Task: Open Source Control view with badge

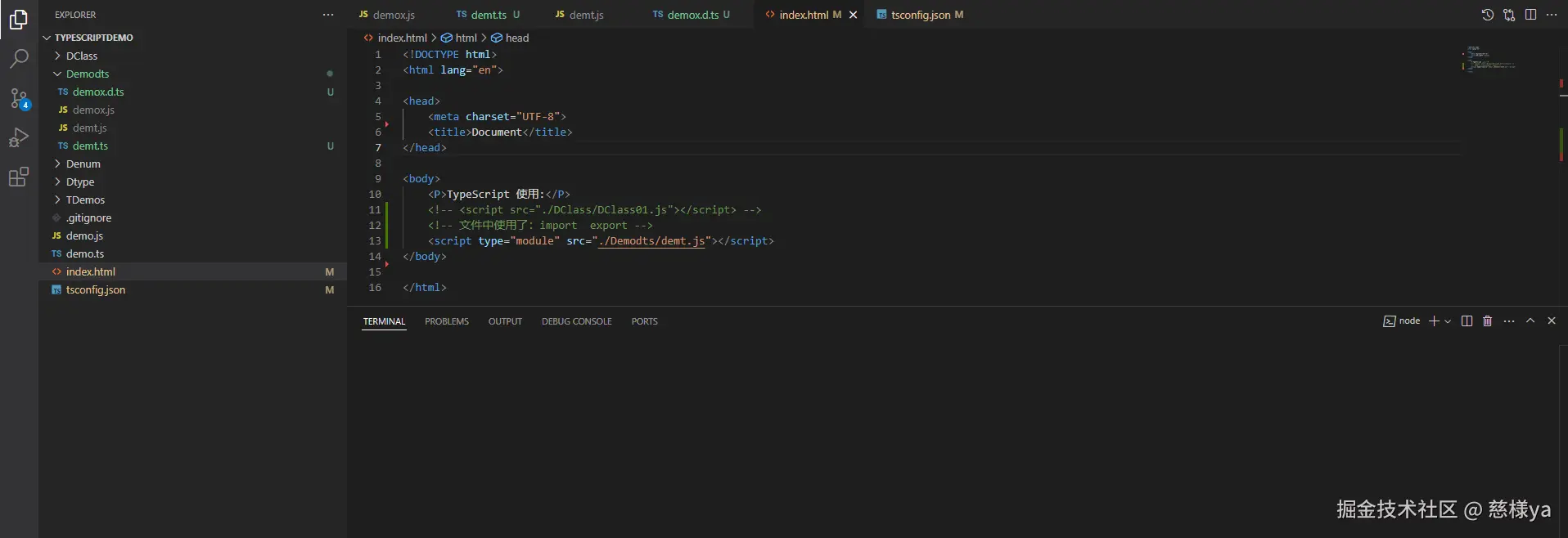Action: [x=18, y=98]
